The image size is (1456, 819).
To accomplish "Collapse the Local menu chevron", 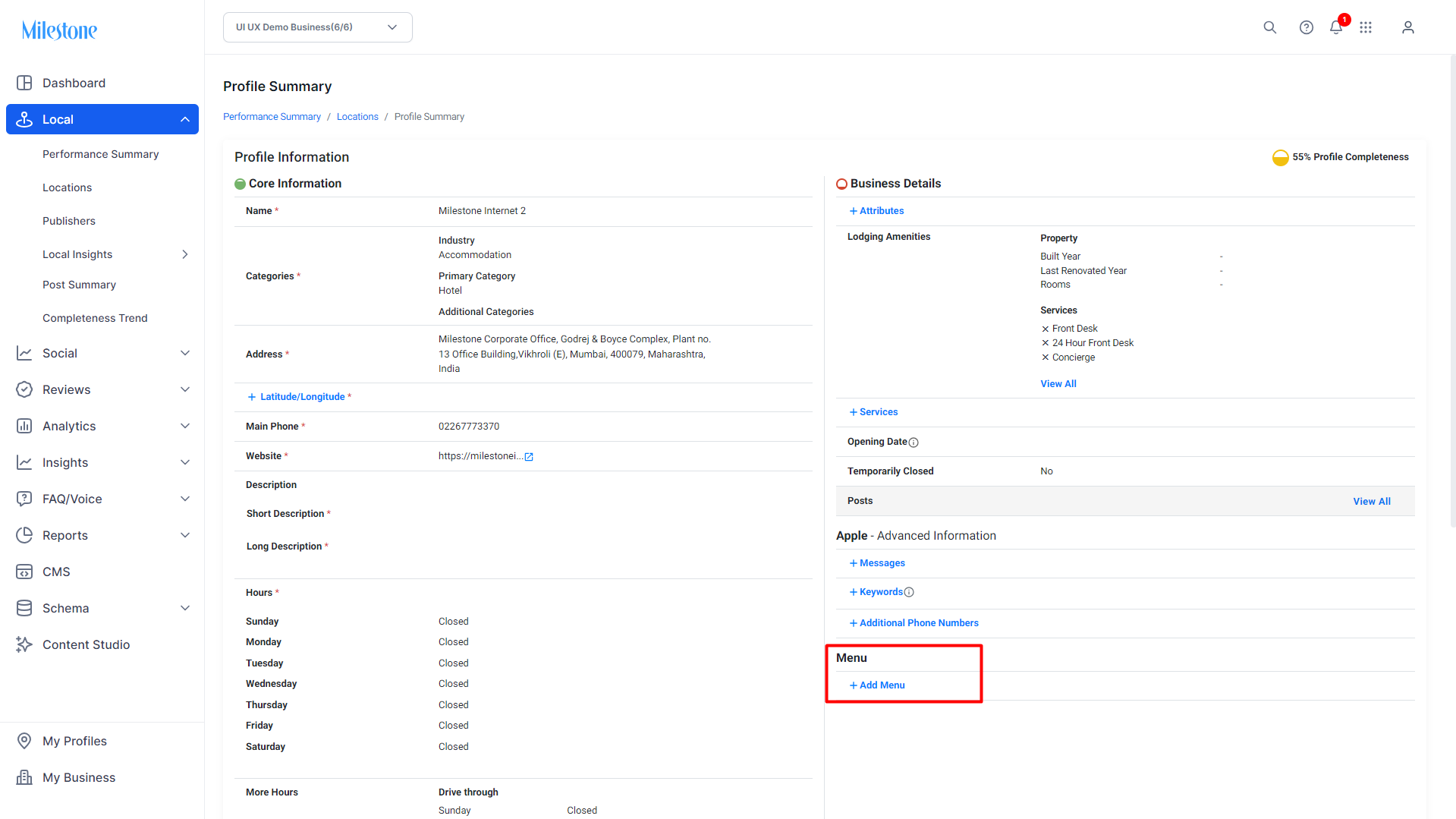I will (x=185, y=119).
